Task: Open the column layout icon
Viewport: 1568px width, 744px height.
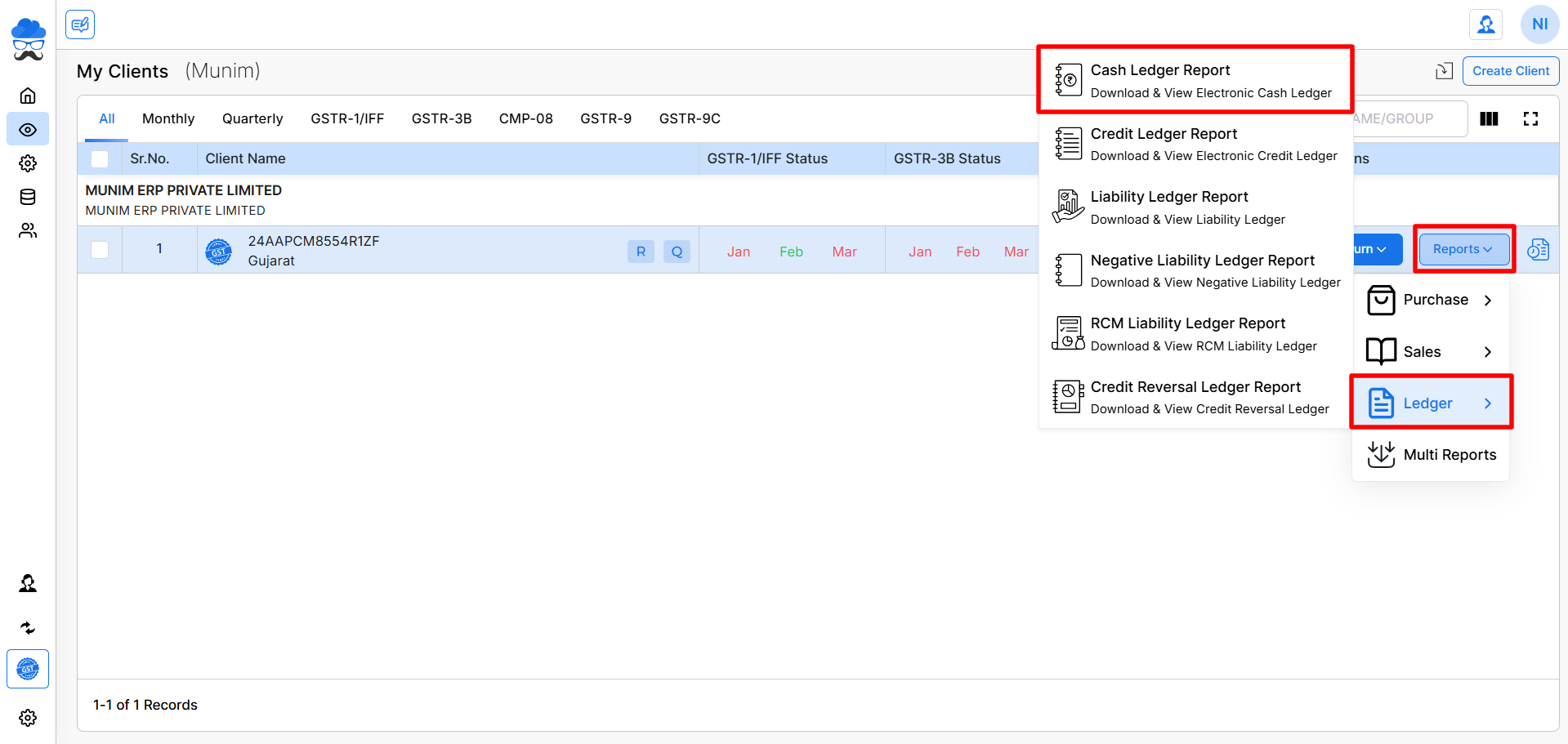Action: tap(1489, 119)
